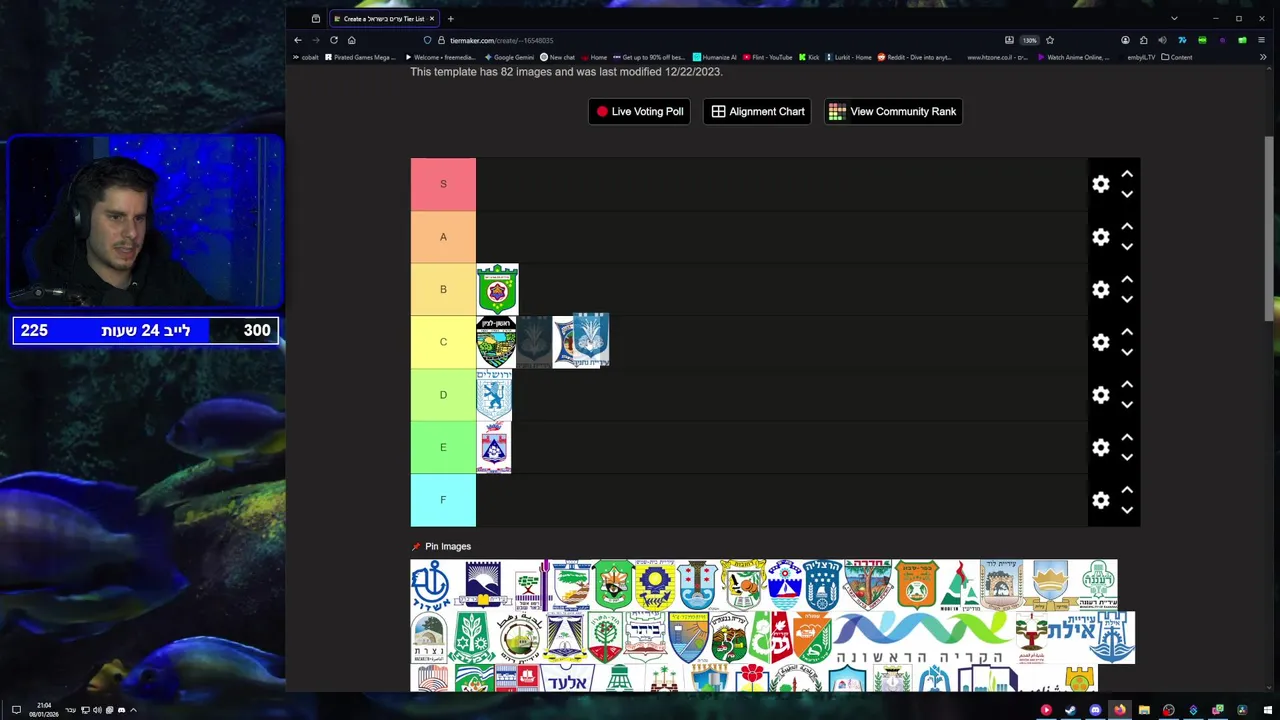Screen dimensions: 1280x720
Task: Open the Alignment Chart button
Action: pyautogui.click(x=757, y=111)
